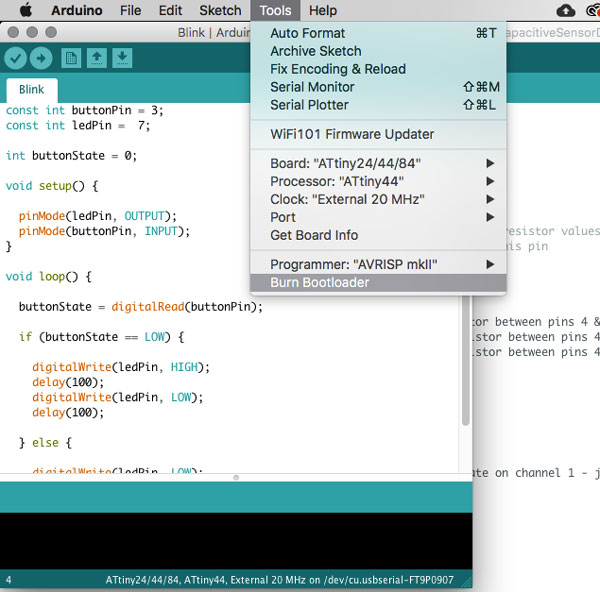Click "on channel 1" text in background window
600x592 pixels.
(535, 473)
